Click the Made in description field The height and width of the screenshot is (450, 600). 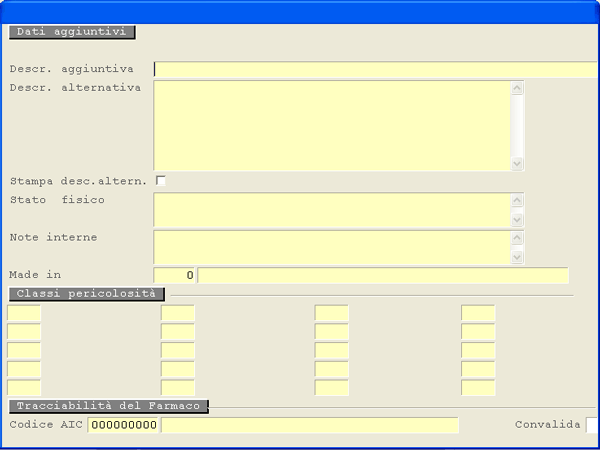tap(383, 275)
